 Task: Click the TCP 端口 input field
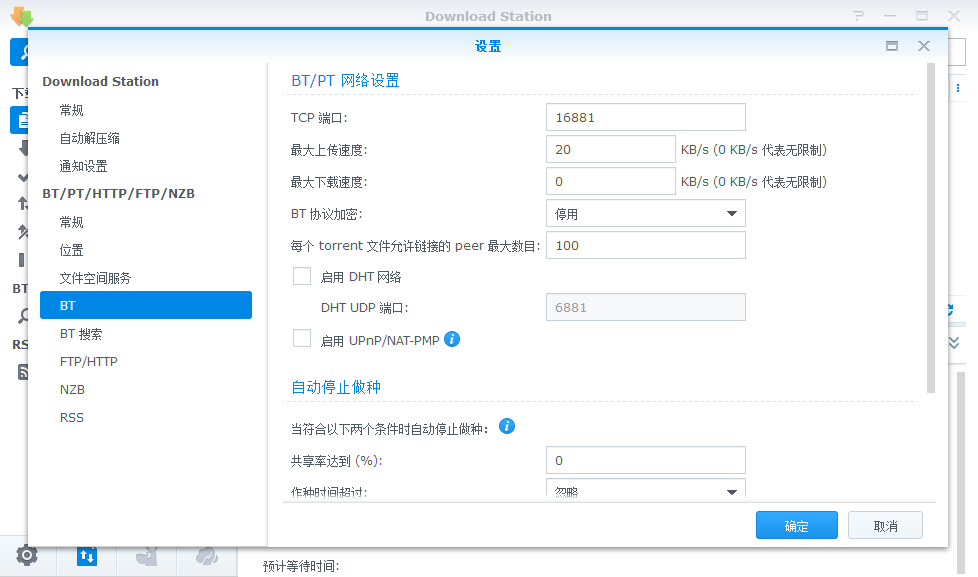click(646, 117)
